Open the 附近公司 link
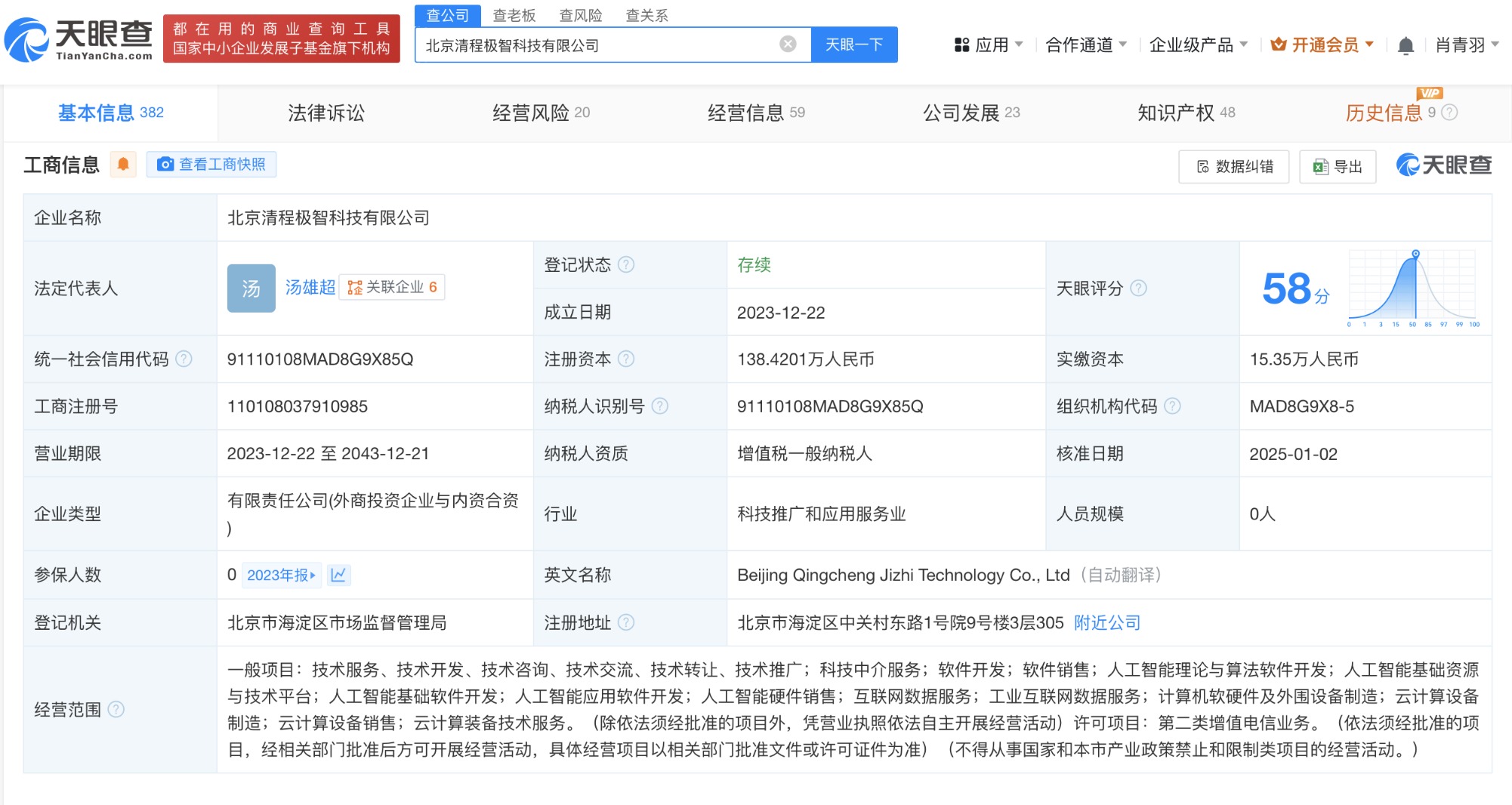 pyautogui.click(x=1106, y=623)
